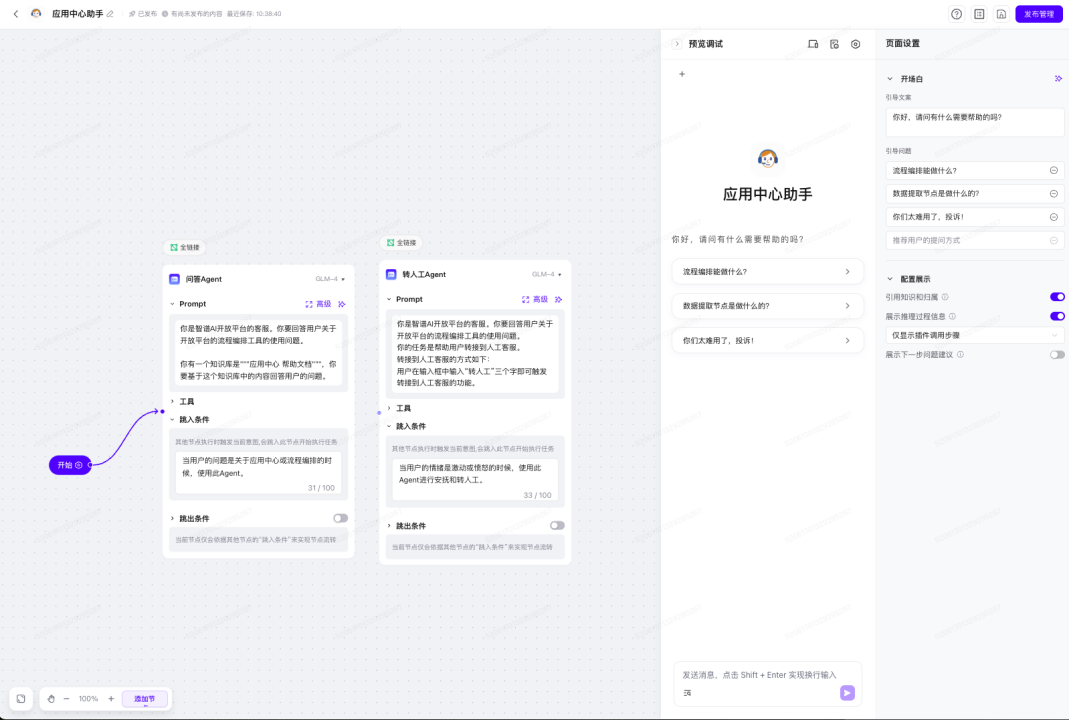Click the AI optimize icon beside 开场白
The height and width of the screenshot is (720, 1069).
pos(1058,78)
